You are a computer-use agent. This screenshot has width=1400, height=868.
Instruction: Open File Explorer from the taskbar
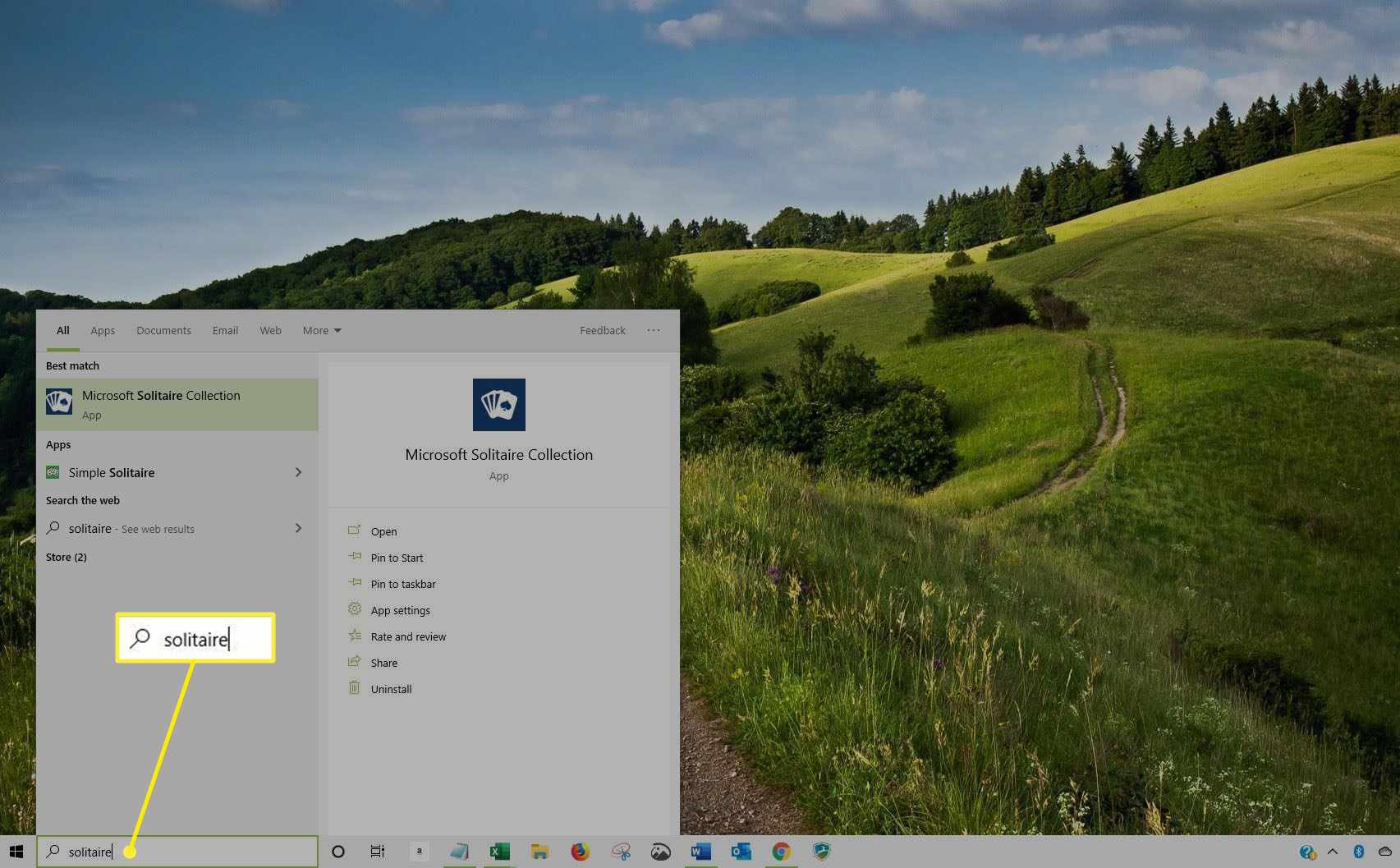click(x=539, y=852)
